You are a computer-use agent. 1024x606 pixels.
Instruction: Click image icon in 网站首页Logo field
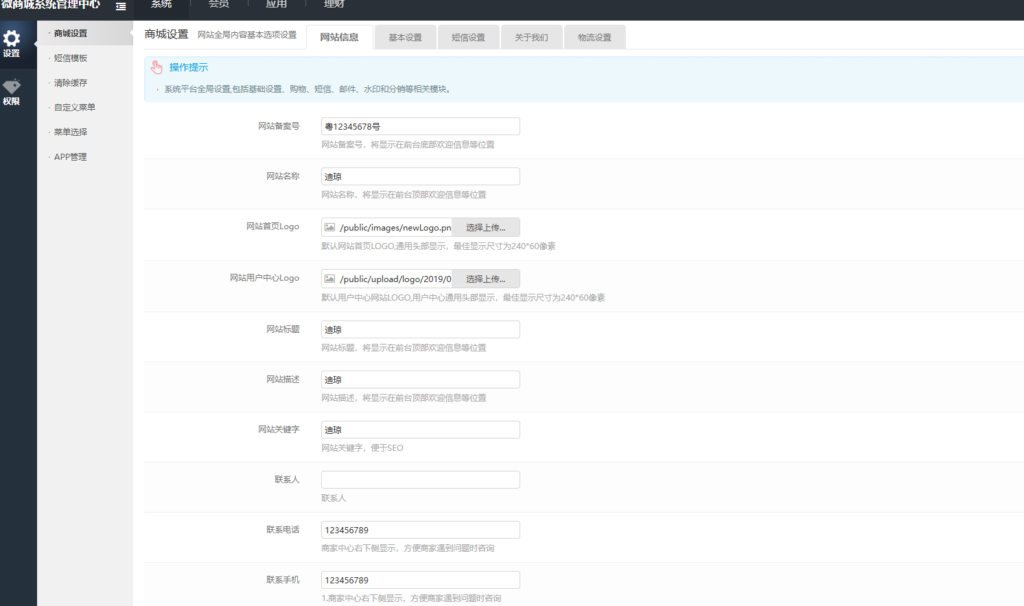pyautogui.click(x=329, y=227)
